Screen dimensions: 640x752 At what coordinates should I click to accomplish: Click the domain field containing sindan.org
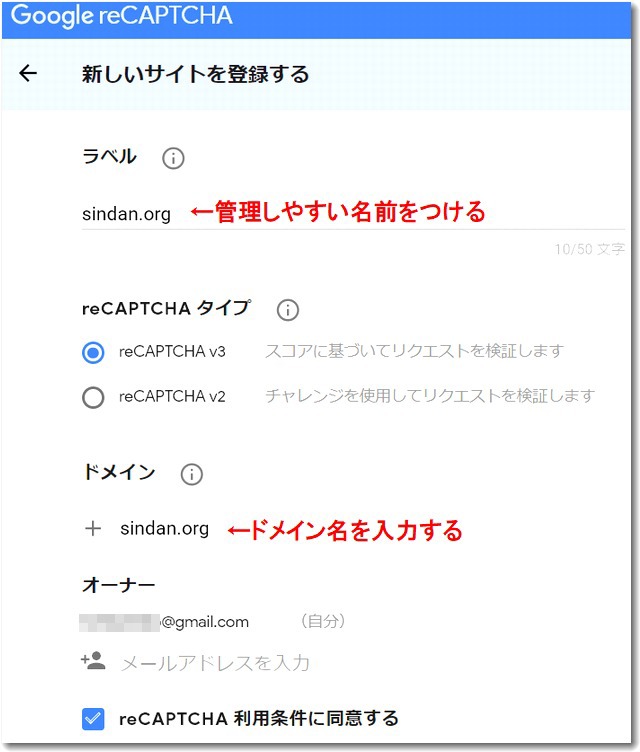point(165,529)
